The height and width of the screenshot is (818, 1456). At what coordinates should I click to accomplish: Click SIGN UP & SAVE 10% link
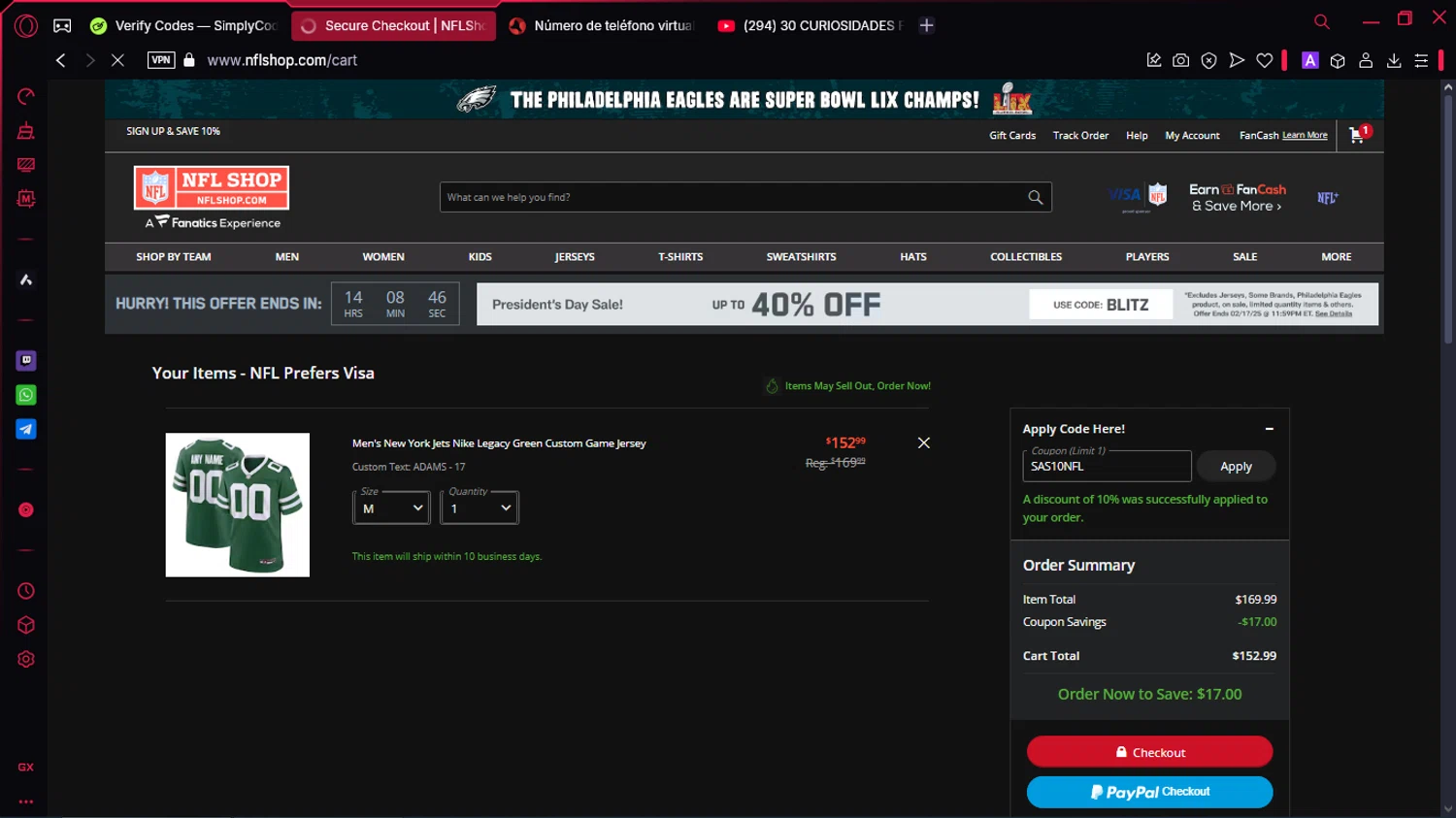tap(173, 131)
